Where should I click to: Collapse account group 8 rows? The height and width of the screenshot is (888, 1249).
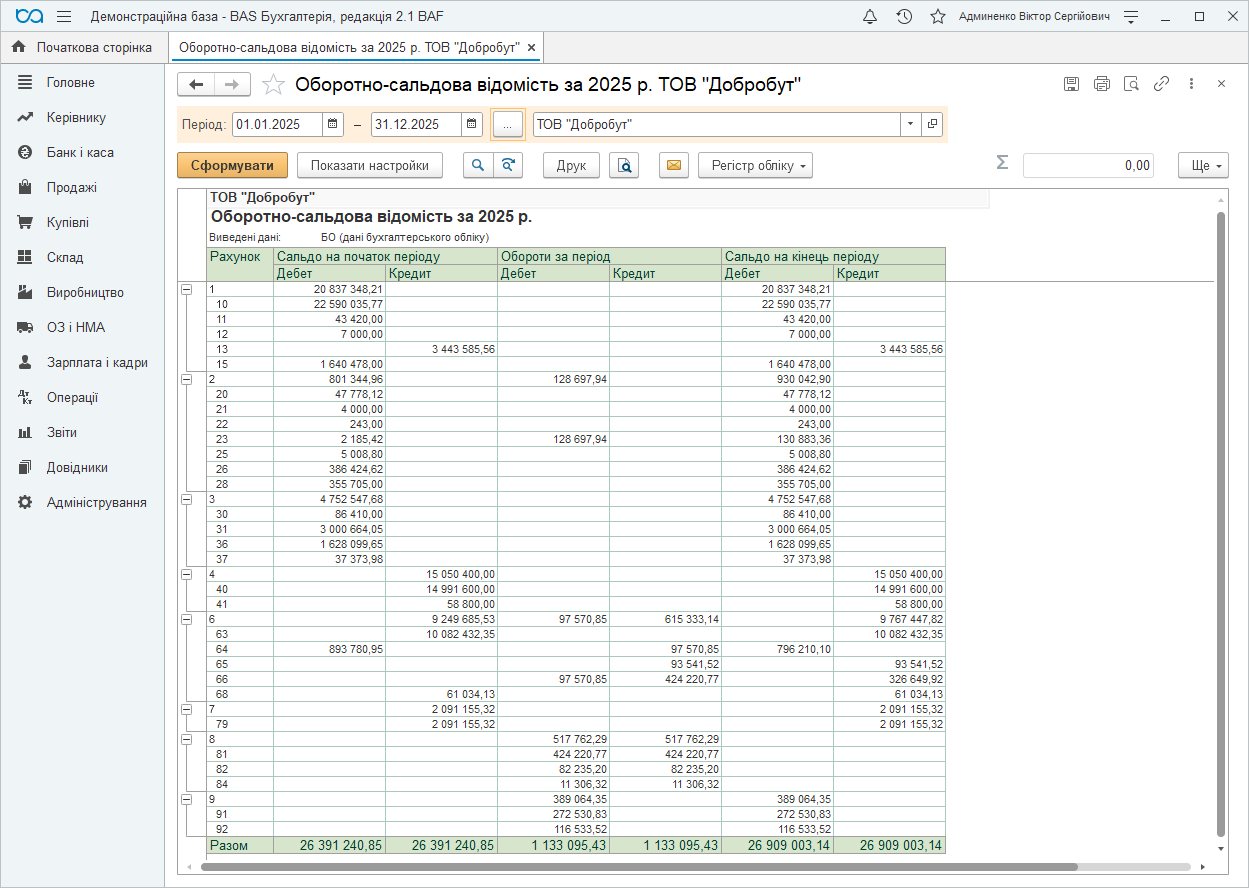click(186, 739)
